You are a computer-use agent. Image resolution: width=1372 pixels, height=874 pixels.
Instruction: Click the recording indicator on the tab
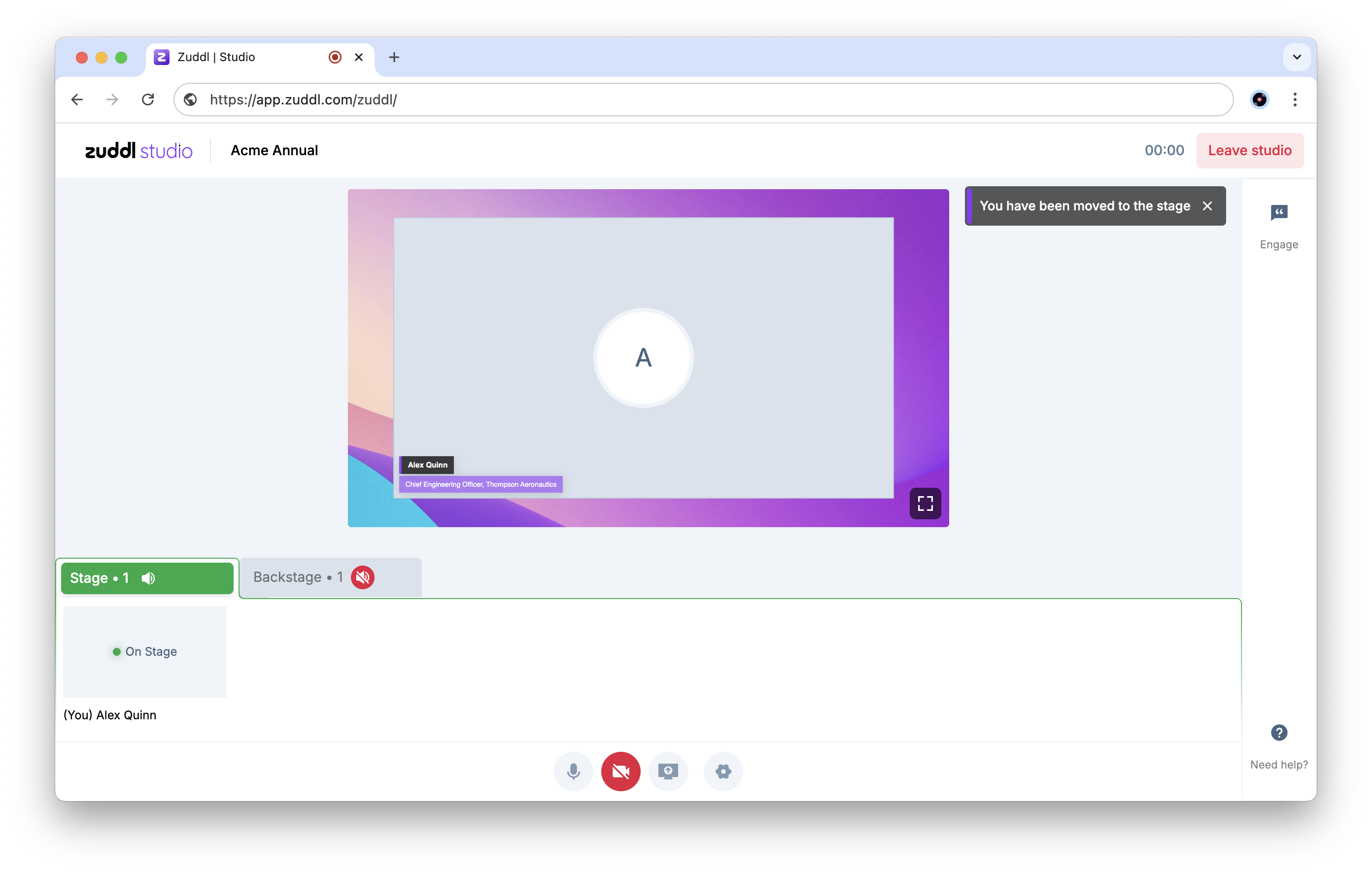pyautogui.click(x=335, y=57)
